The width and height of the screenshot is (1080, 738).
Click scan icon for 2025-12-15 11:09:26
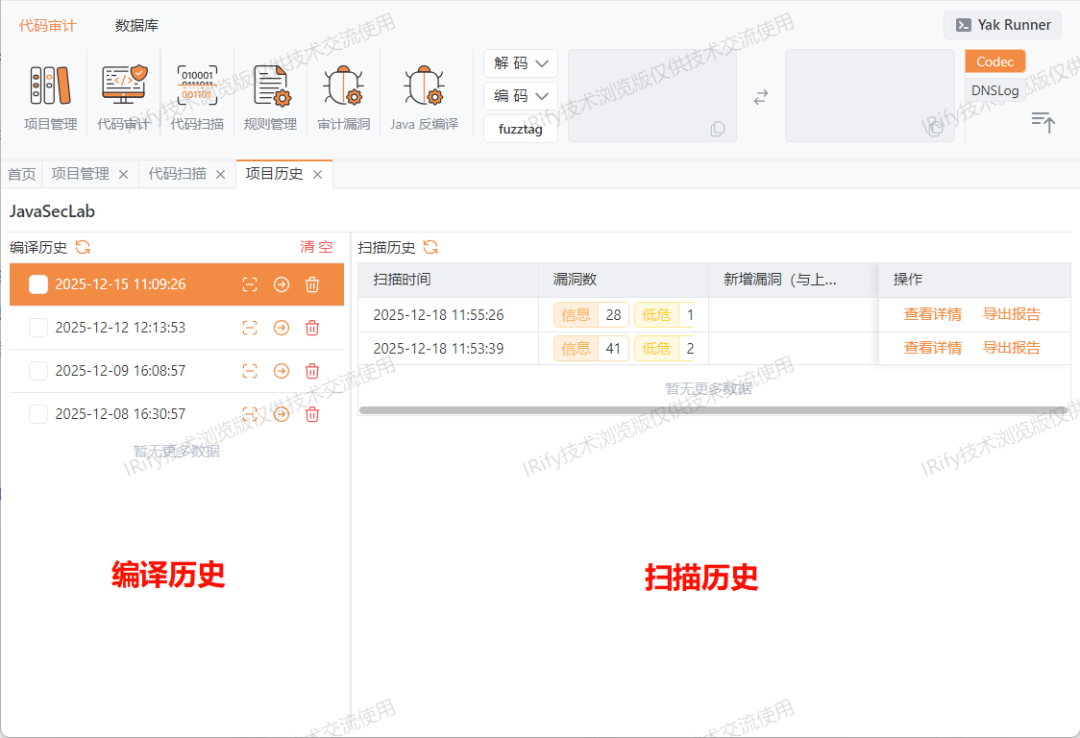point(250,285)
